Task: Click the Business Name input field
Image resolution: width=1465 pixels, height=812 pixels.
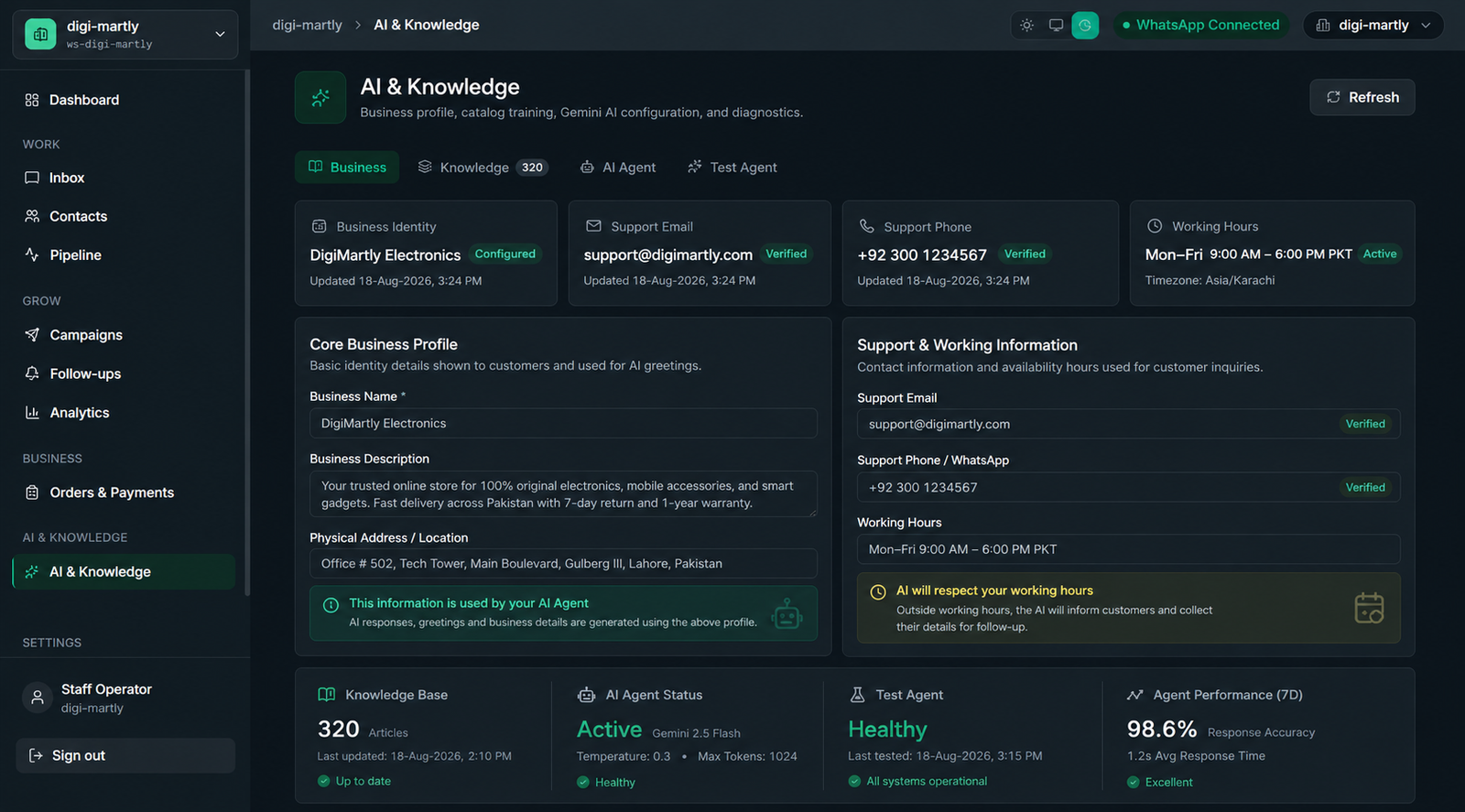Action: pyautogui.click(x=563, y=423)
